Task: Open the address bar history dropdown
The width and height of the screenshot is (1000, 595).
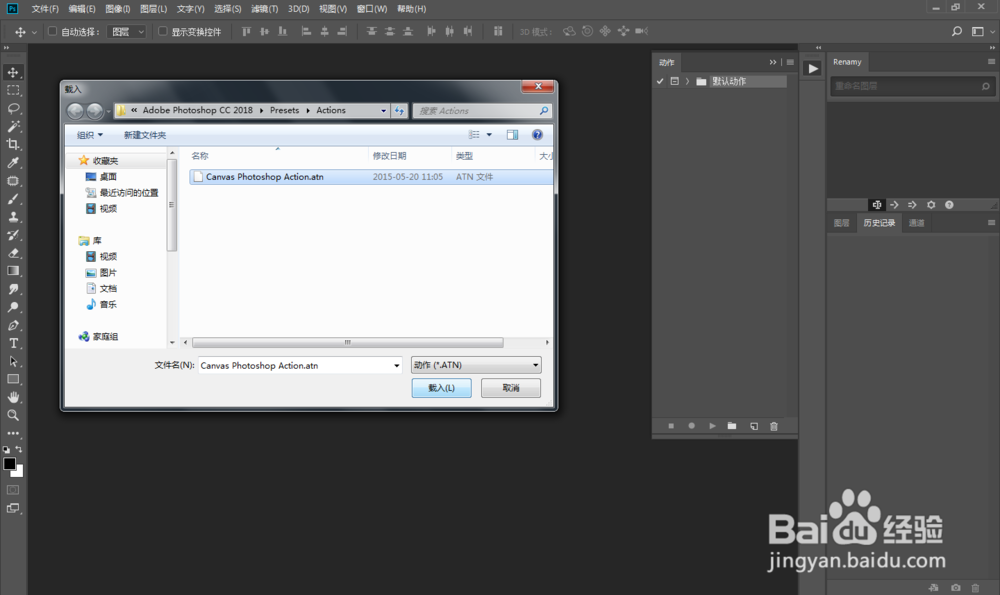Action: (383, 110)
